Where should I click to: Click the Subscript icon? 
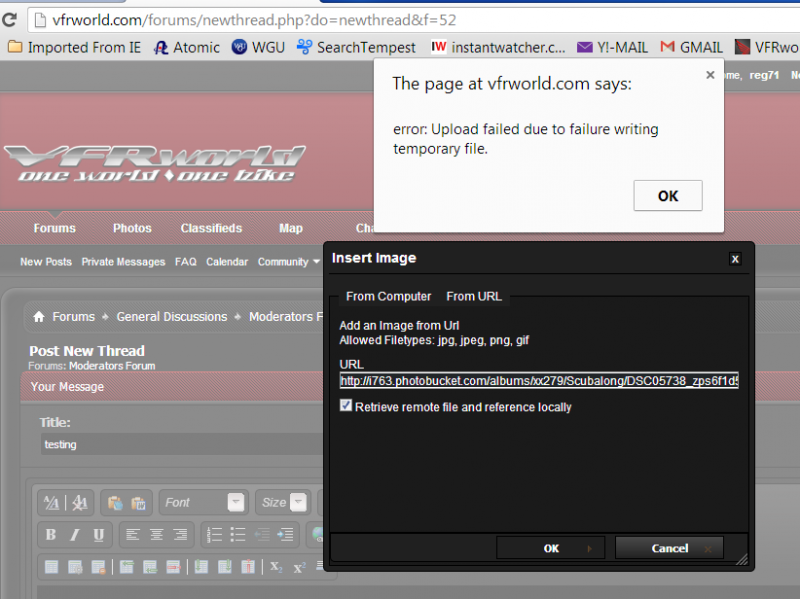pyautogui.click(x=277, y=567)
